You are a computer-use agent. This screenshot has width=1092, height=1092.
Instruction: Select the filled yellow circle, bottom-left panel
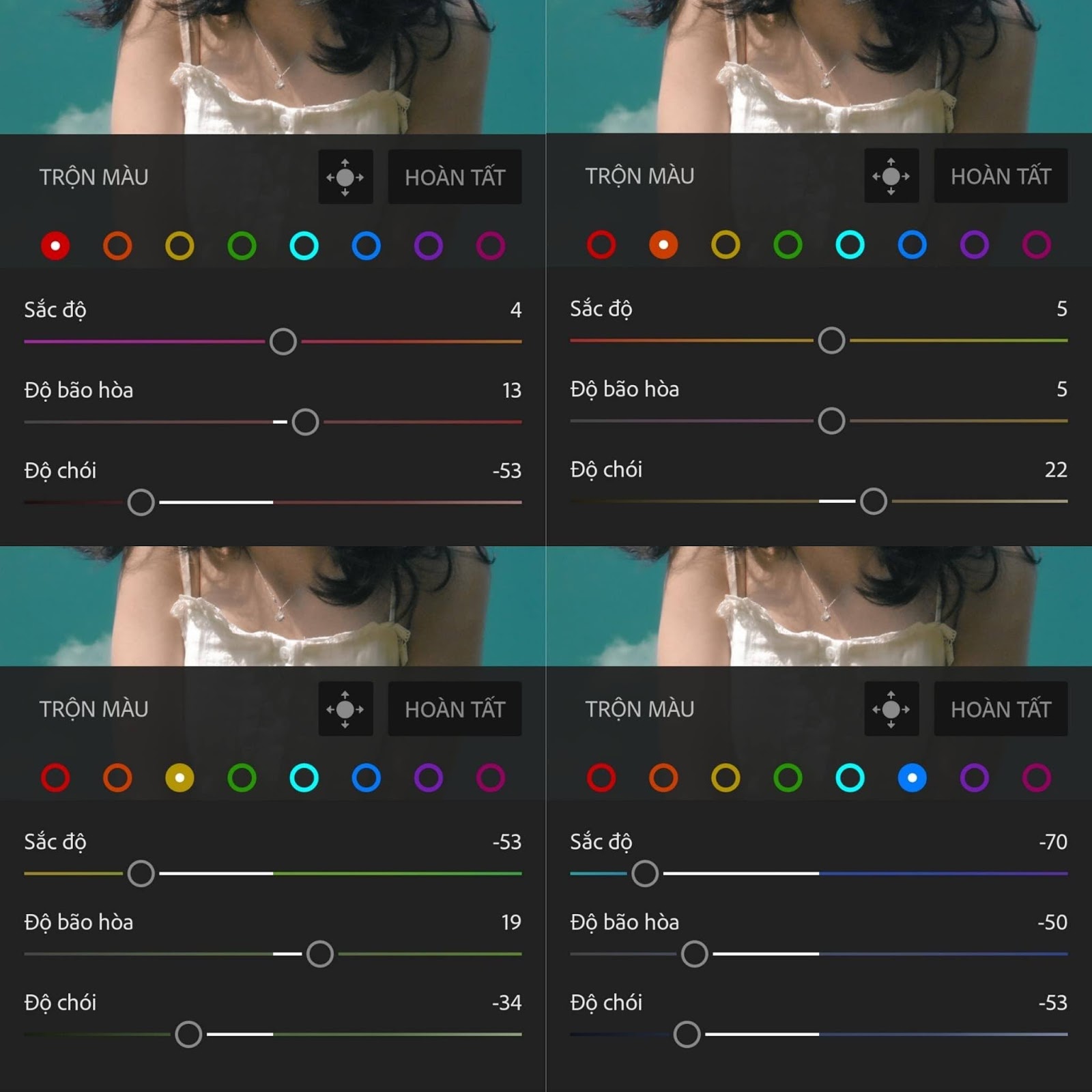[x=179, y=777]
